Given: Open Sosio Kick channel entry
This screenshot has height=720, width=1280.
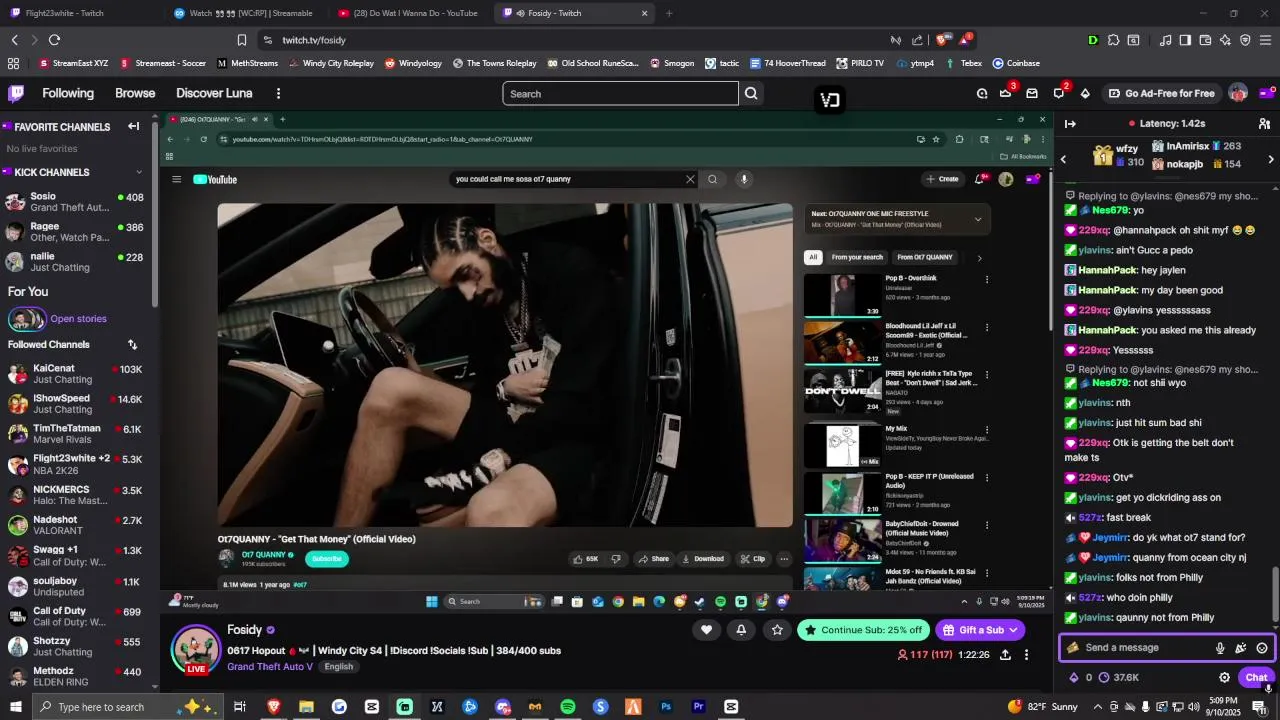Looking at the screenshot, I should (76, 202).
